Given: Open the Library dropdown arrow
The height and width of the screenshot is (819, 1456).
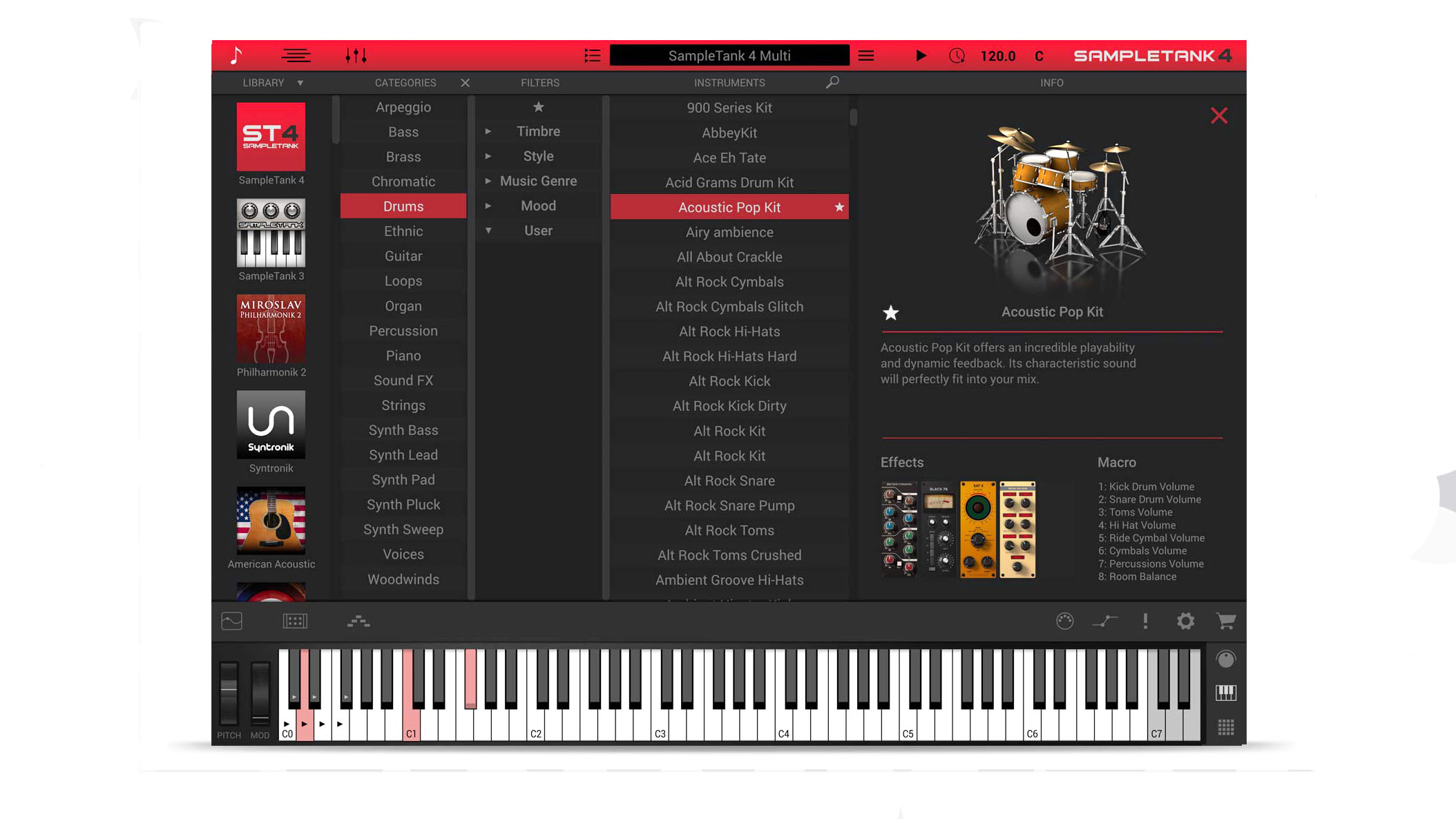Looking at the screenshot, I should (x=300, y=83).
